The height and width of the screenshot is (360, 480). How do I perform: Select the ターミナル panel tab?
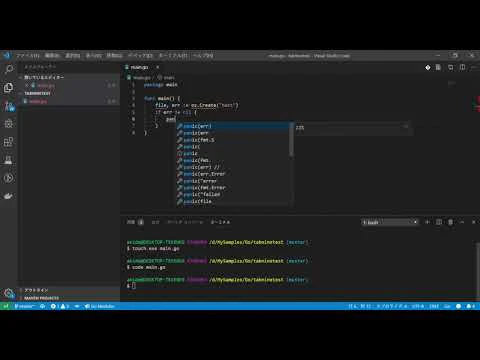coord(220,222)
